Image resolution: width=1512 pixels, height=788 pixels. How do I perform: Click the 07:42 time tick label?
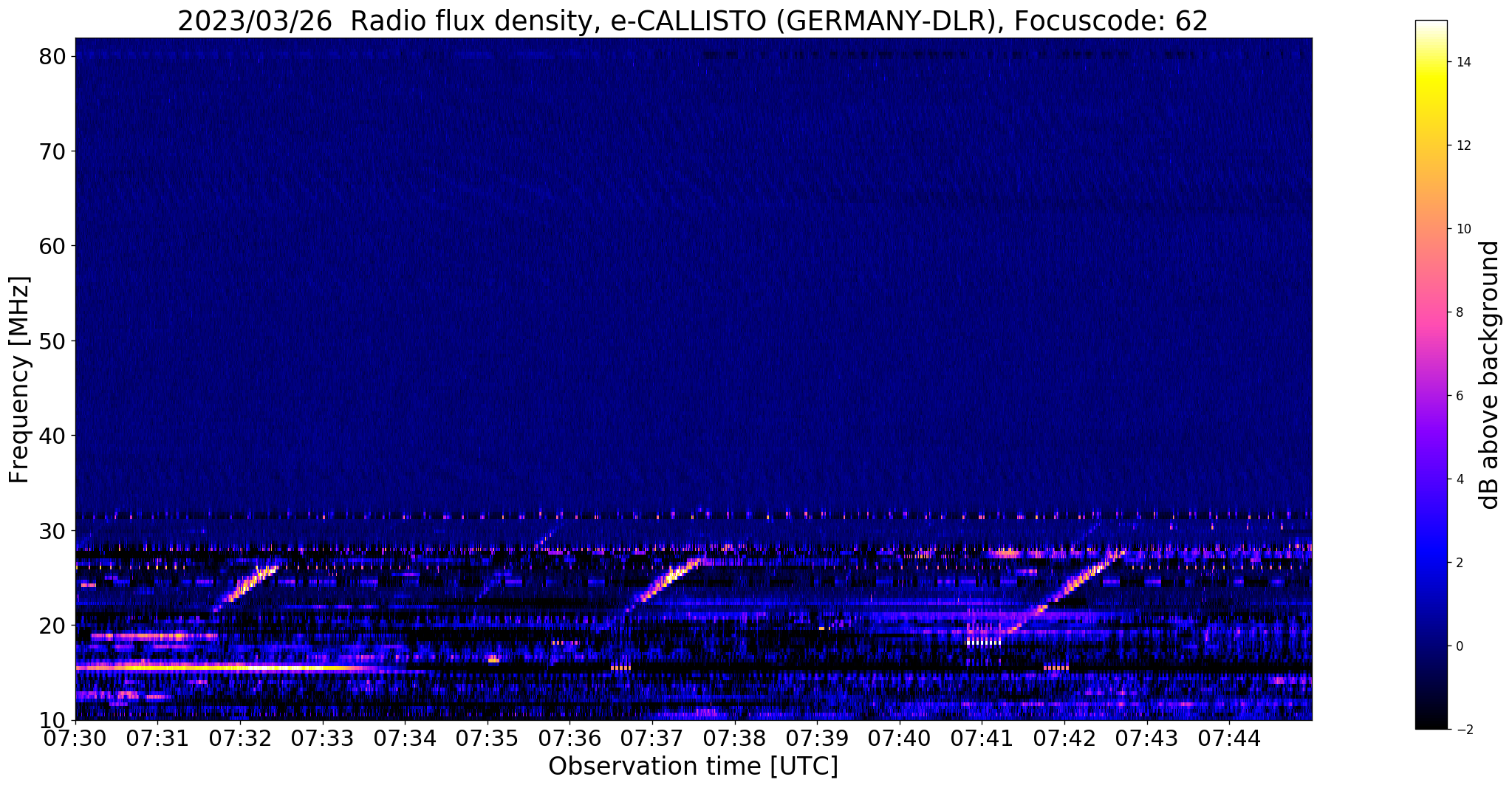[x=1064, y=738]
